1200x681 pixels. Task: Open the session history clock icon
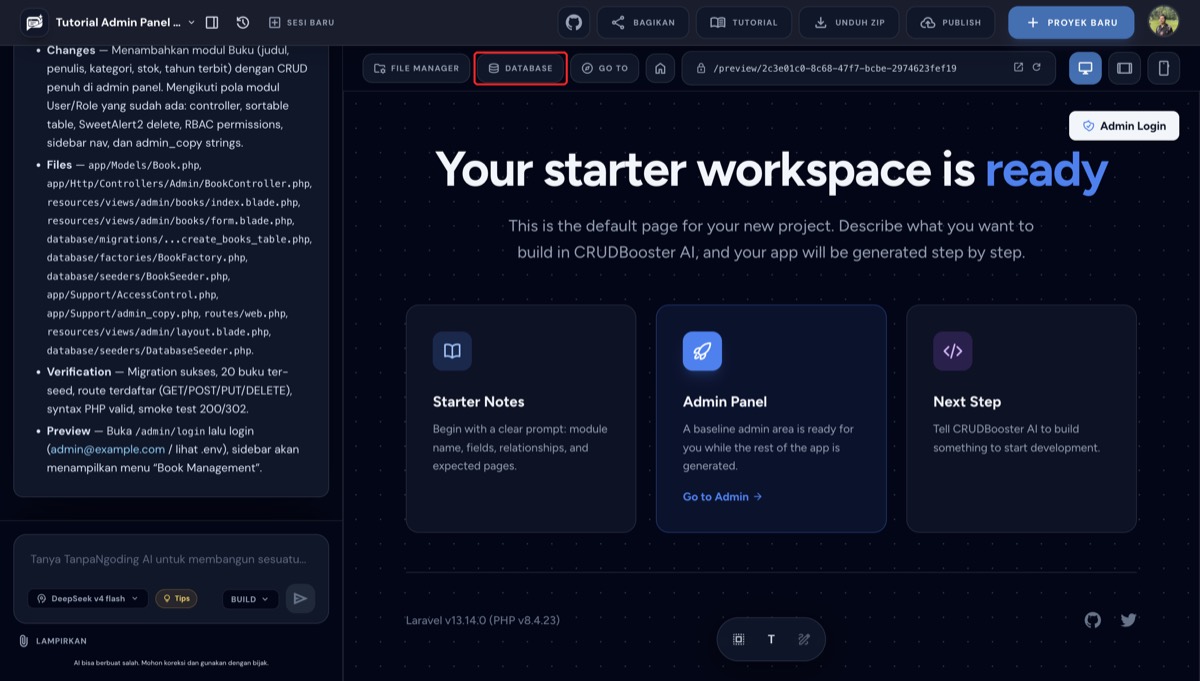tap(243, 22)
